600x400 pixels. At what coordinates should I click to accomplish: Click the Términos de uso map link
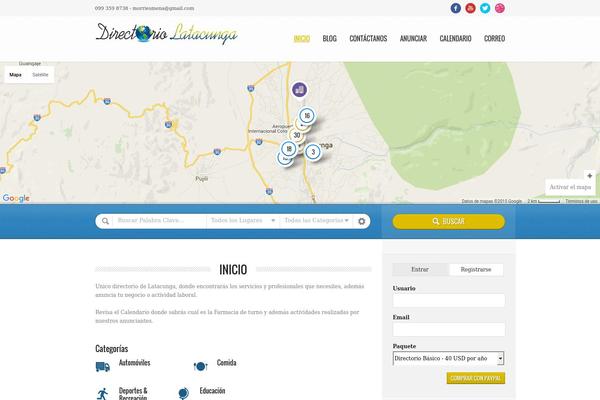coord(581,201)
